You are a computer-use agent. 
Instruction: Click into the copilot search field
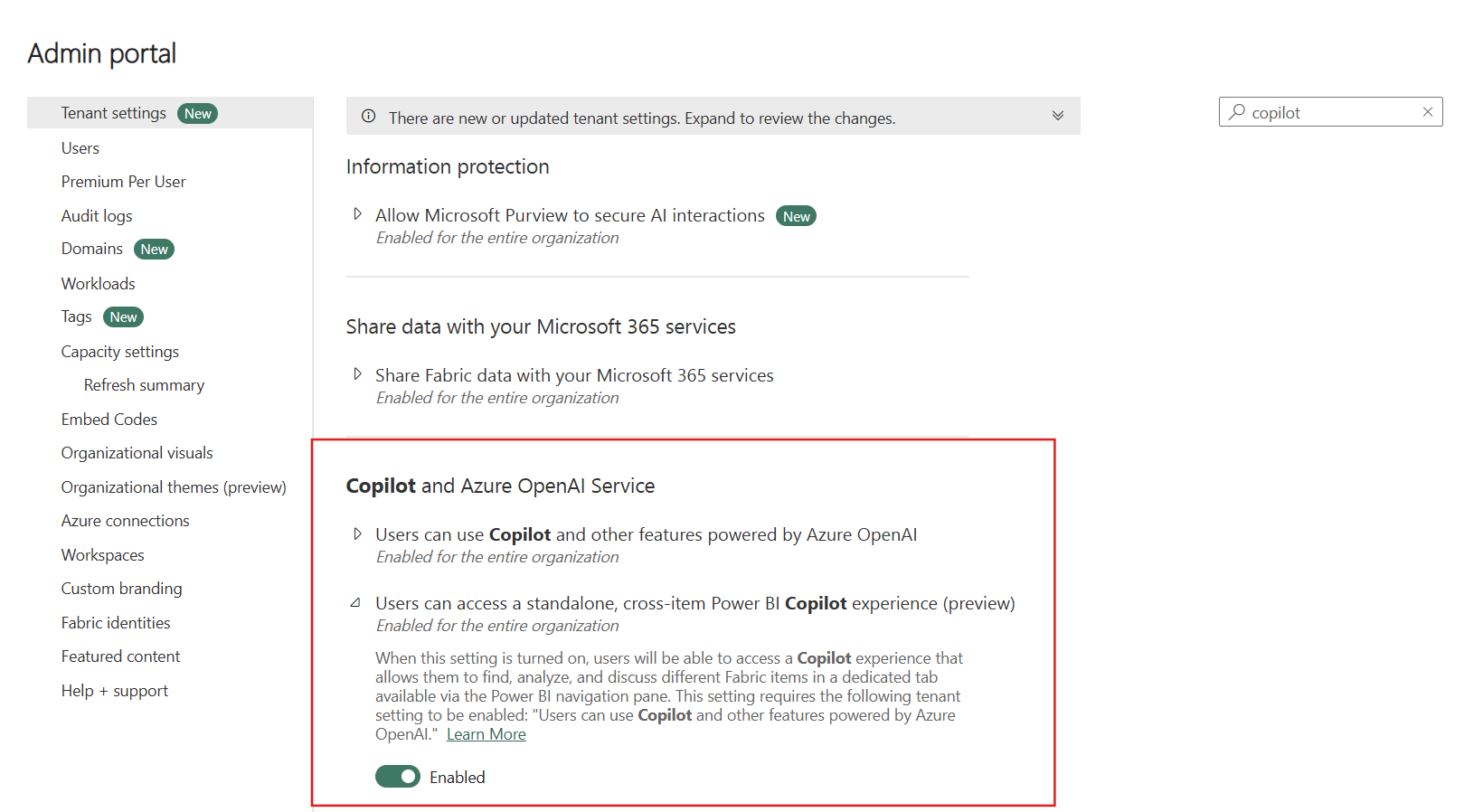[x=1331, y=112]
